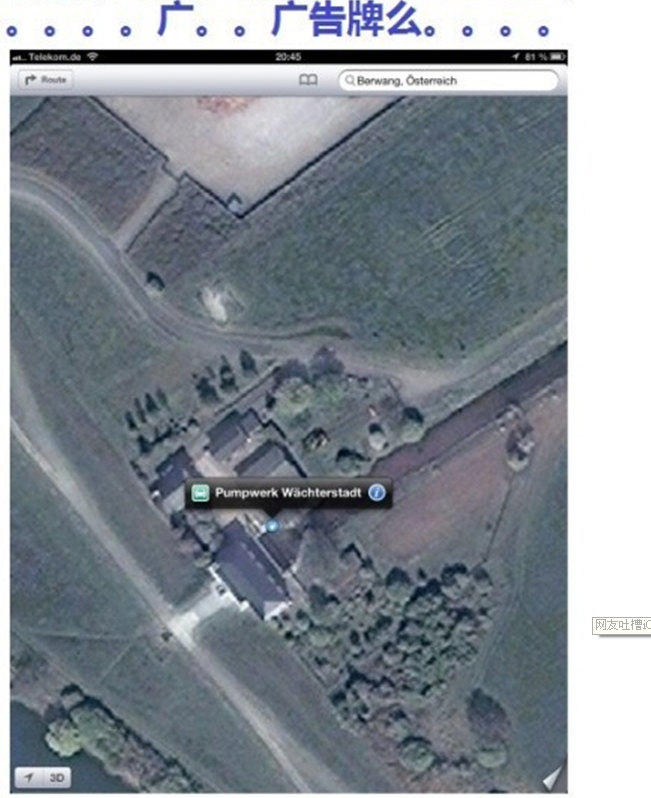Image resolution: width=651 pixels, height=798 pixels.
Task: Tap the battery indicator in status bar
Action: coord(557,56)
